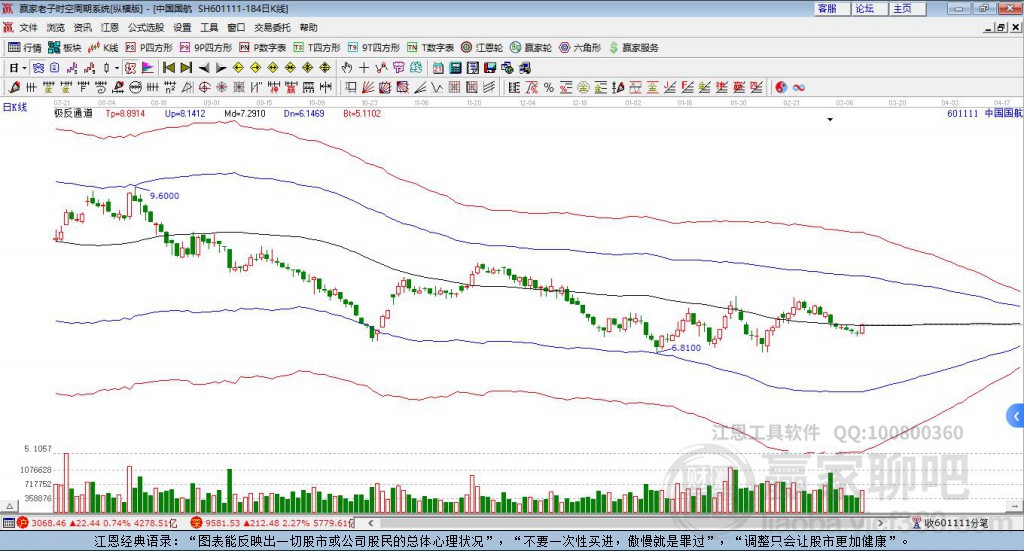The width and height of the screenshot is (1024, 551).
Task: Select the hand pan tool
Action: (x=346, y=68)
